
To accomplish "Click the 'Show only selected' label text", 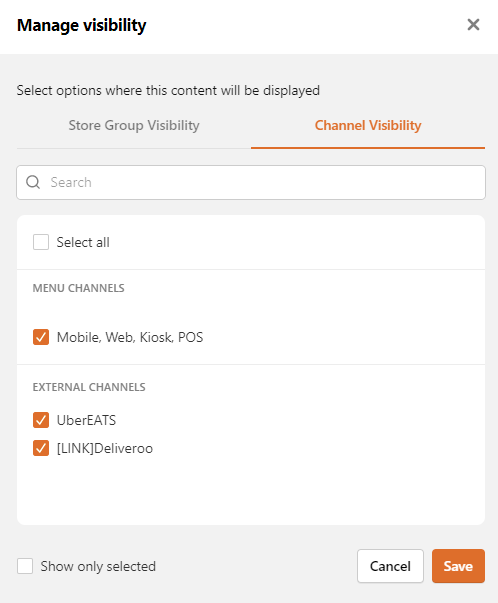I will (98, 566).
